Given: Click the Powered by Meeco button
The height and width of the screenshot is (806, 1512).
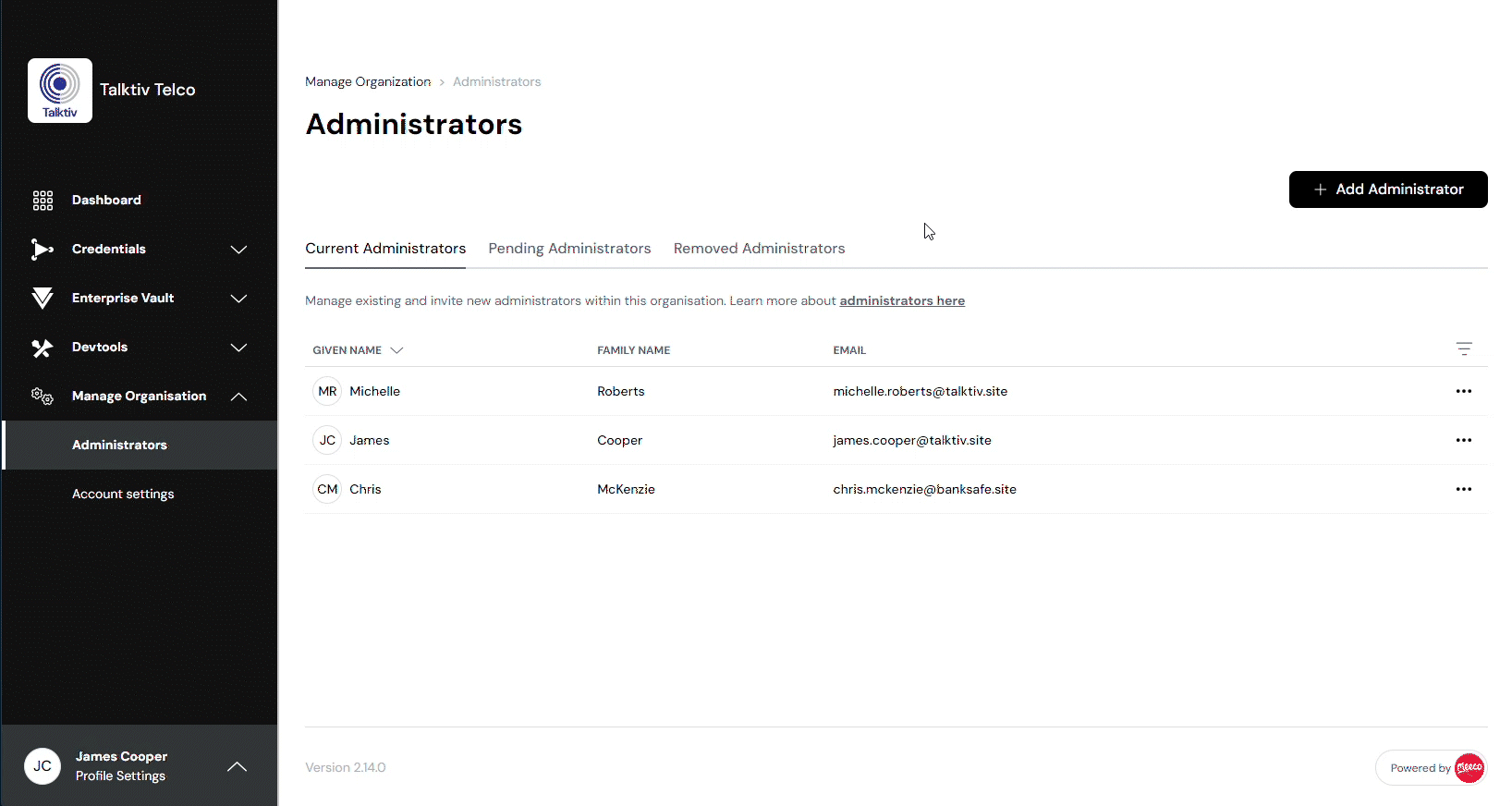Looking at the screenshot, I should click(1431, 768).
